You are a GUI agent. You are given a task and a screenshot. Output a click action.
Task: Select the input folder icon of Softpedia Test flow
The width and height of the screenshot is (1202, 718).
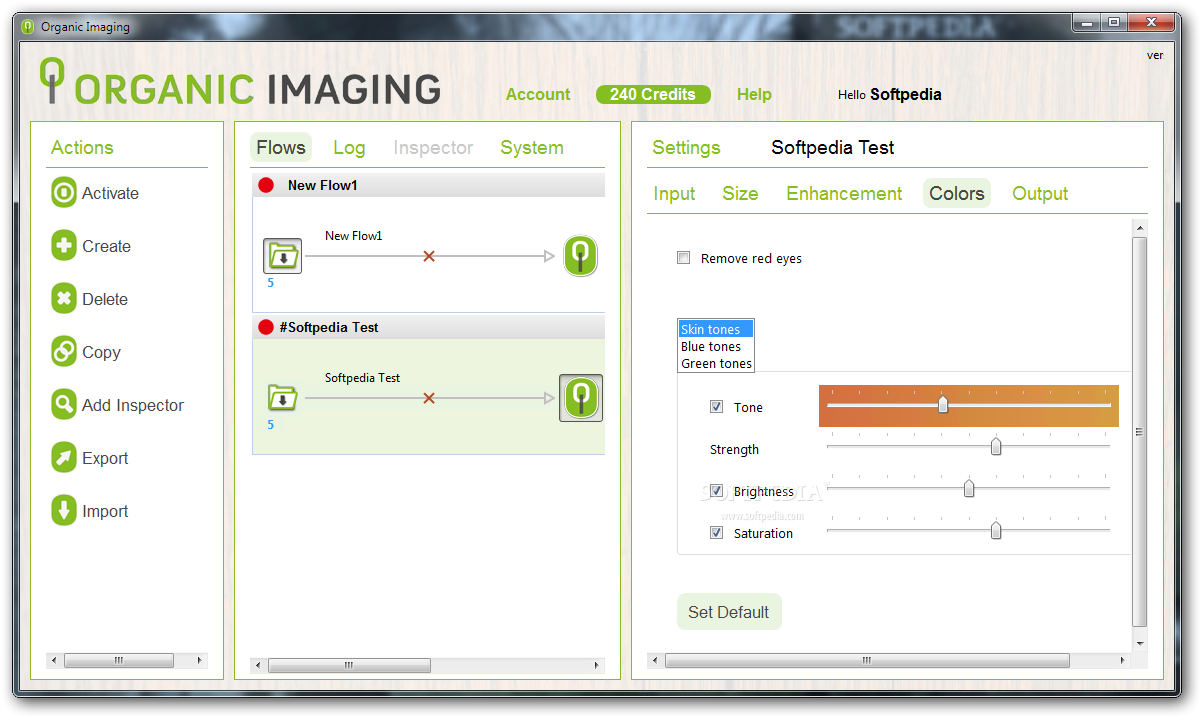283,398
